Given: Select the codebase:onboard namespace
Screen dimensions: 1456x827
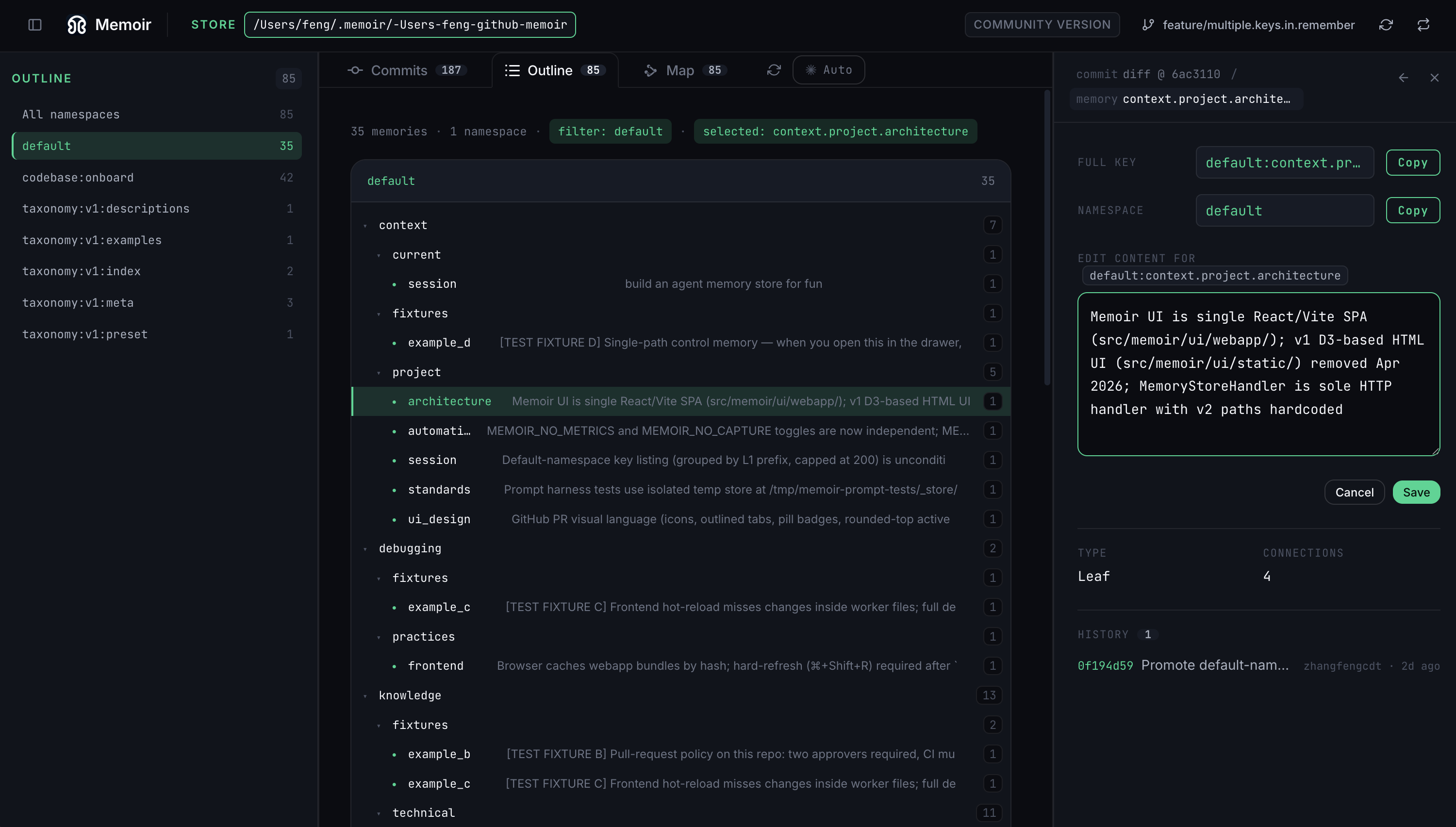Looking at the screenshot, I should (157, 177).
